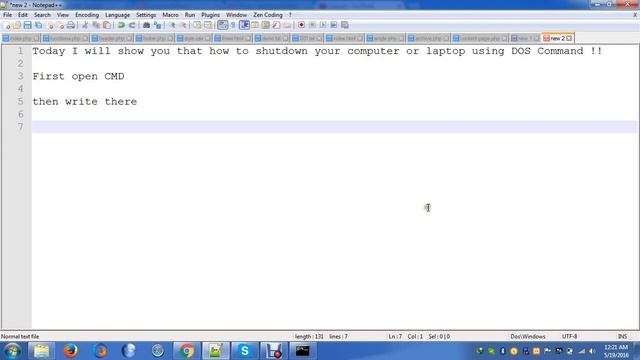The image size is (640, 360).
Task: Open Find with the binoculars icon
Action: (x=146, y=25)
